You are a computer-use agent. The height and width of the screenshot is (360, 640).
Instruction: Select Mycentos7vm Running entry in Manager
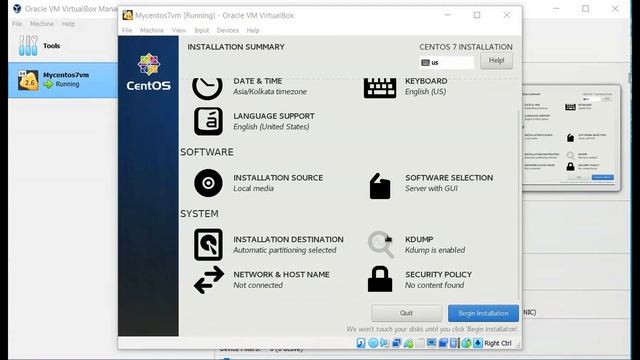click(63, 80)
